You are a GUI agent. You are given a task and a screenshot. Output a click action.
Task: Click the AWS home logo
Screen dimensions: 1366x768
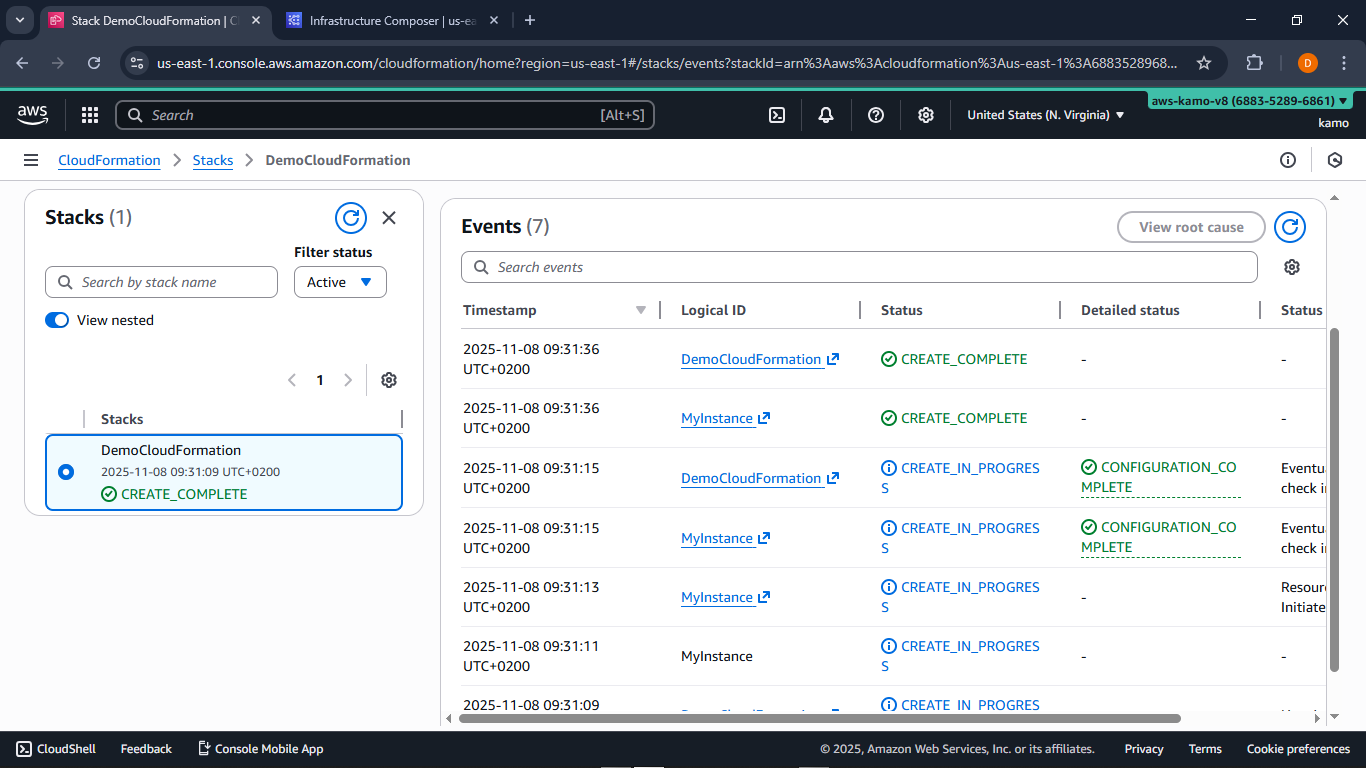coord(32,115)
